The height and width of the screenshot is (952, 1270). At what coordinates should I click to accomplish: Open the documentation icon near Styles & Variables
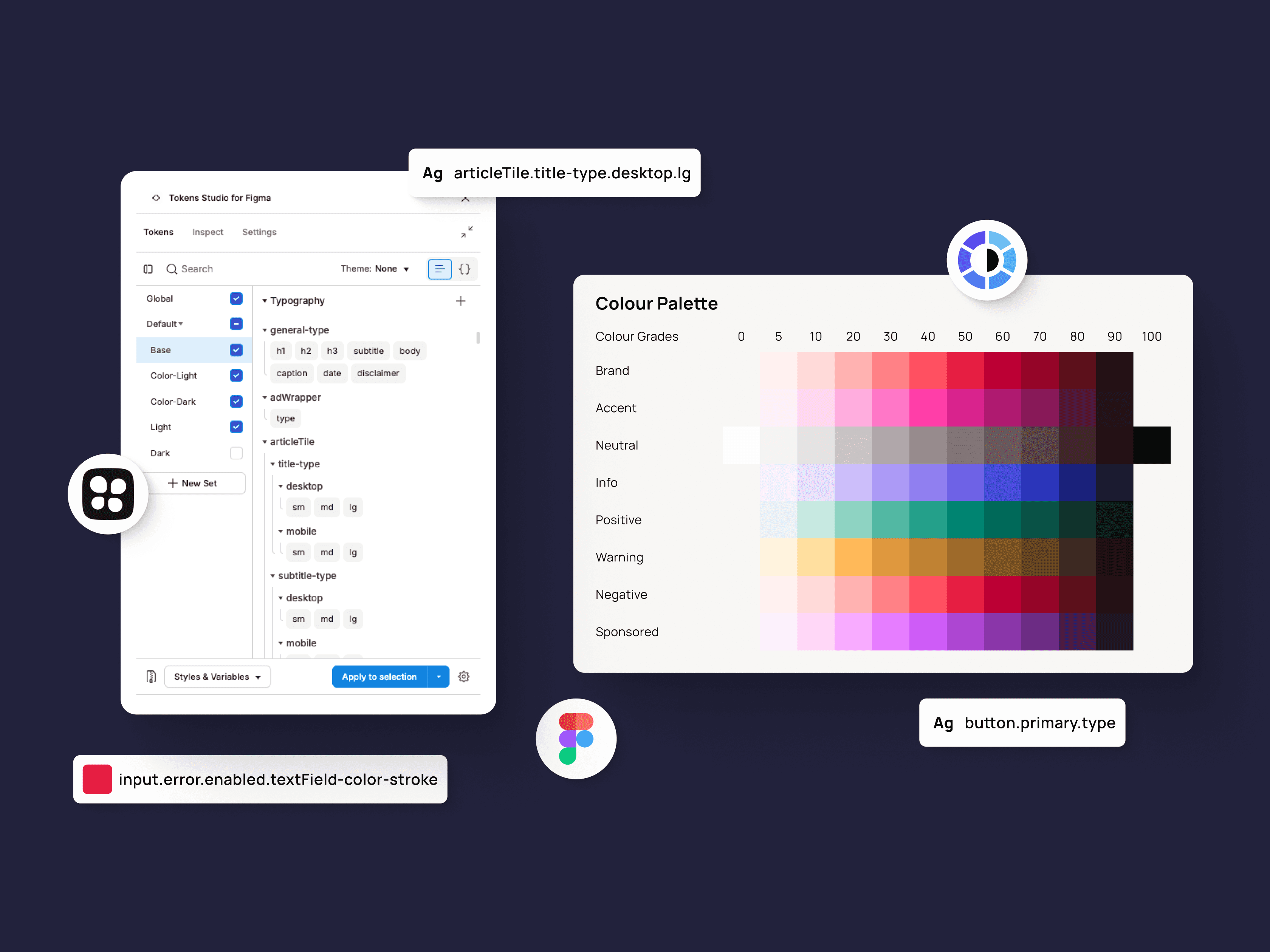(x=151, y=677)
